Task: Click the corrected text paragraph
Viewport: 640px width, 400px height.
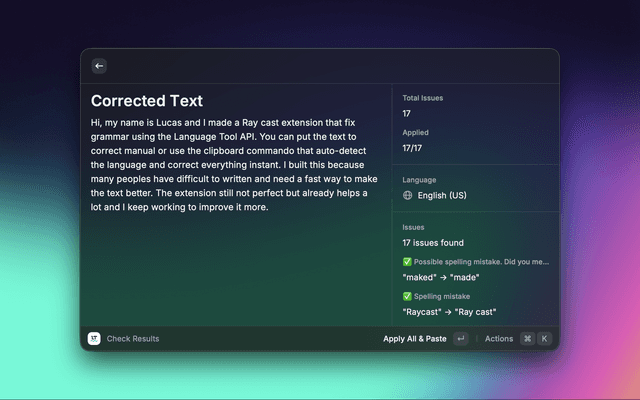Action: (x=234, y=164)
